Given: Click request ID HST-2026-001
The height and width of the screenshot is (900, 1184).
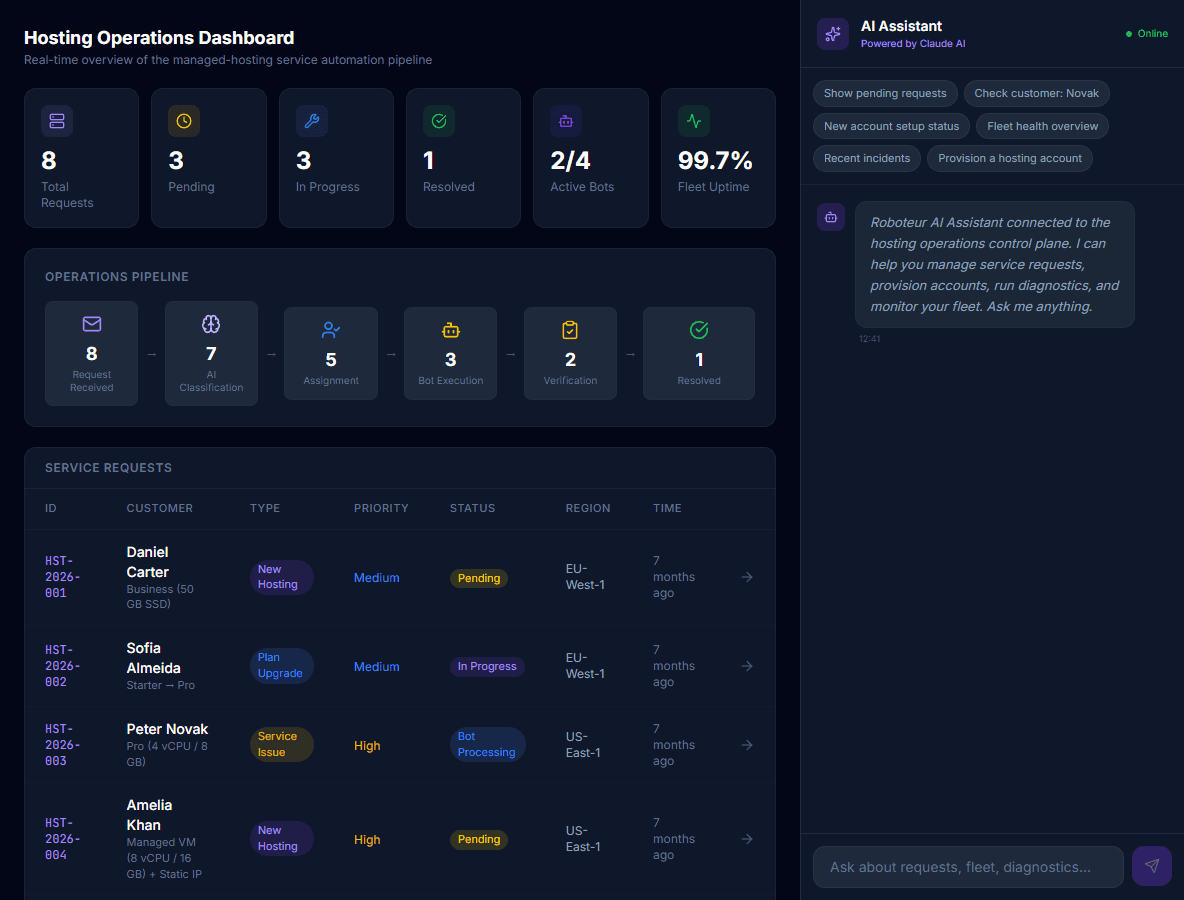Looking at the screenshot, I should [x=63, y=577].
